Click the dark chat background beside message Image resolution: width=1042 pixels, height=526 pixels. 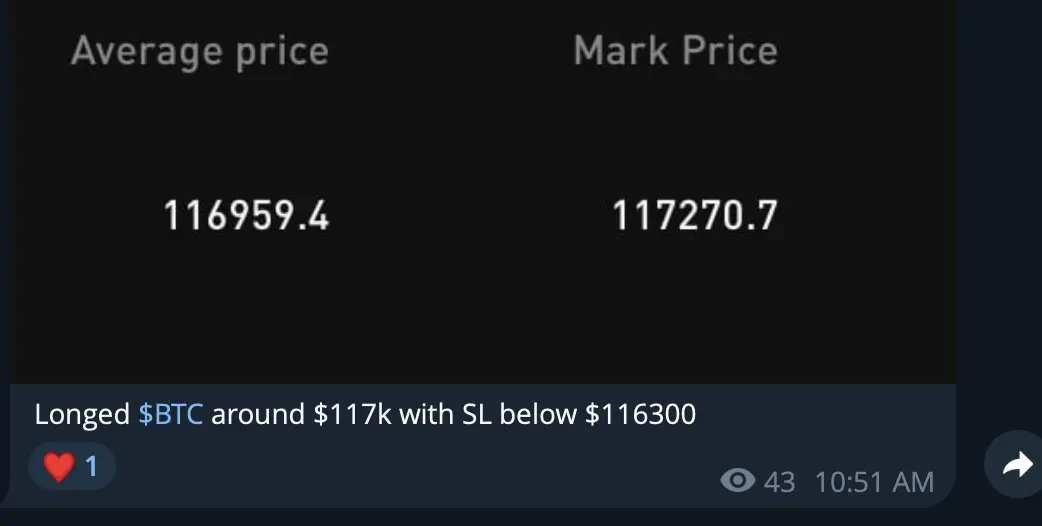point(997,199)
